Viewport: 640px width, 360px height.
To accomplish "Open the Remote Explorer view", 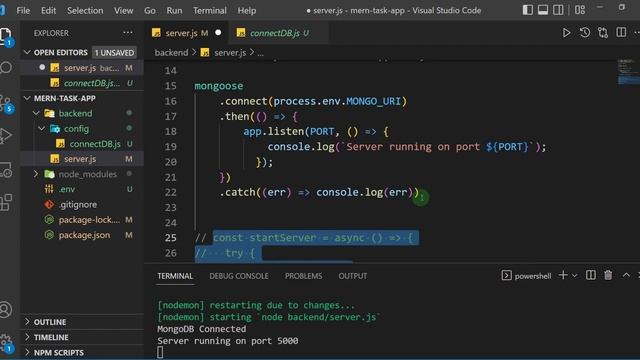I will pos(6,170).
